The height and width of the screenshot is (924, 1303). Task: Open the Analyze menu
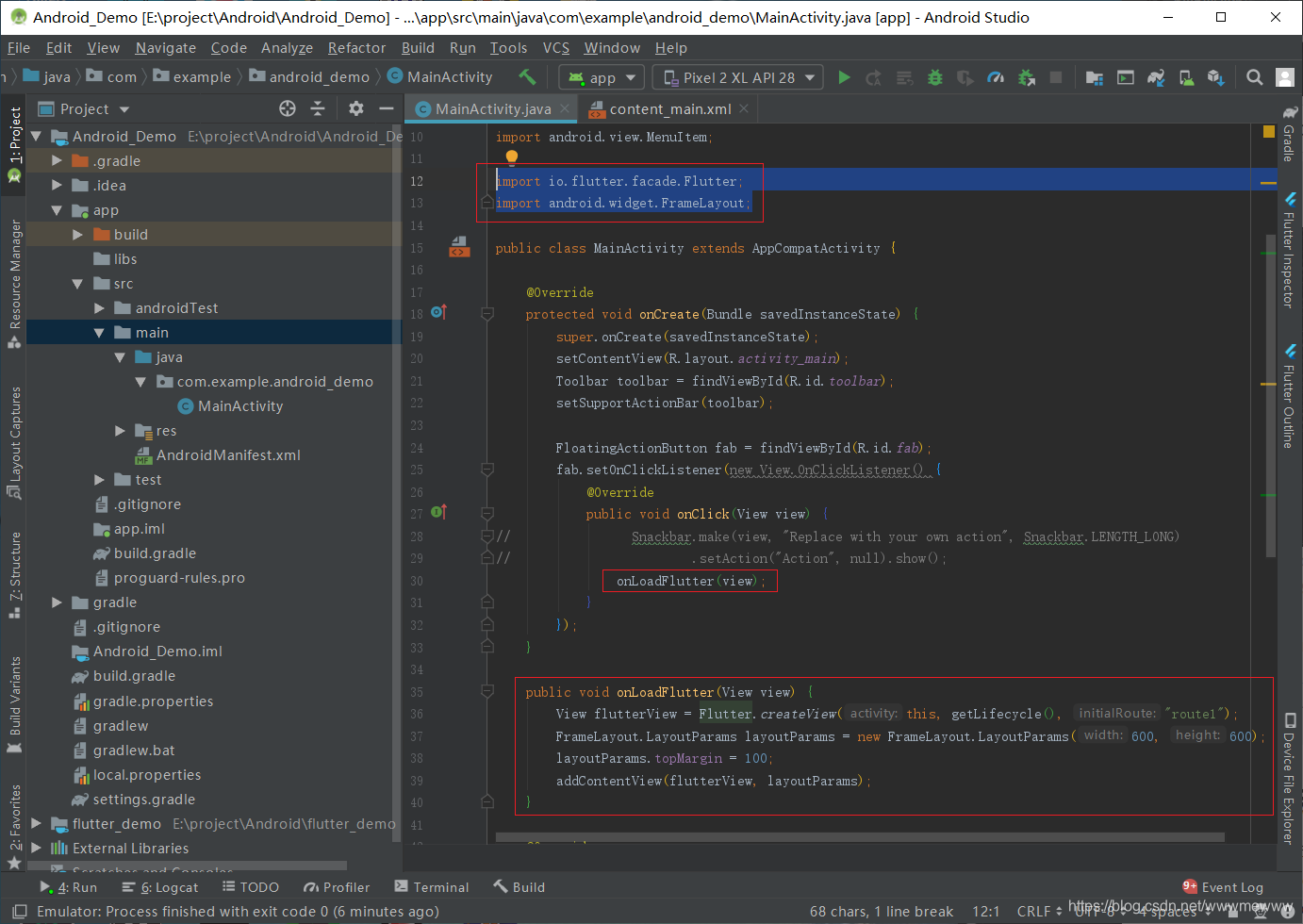pyautogui.click(x=287, y=48)
